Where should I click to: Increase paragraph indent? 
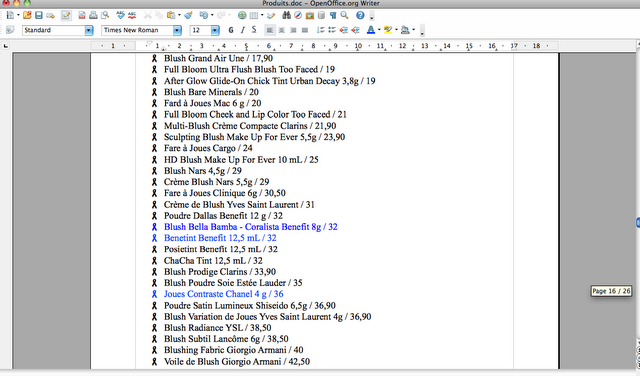tap(355, 30)
